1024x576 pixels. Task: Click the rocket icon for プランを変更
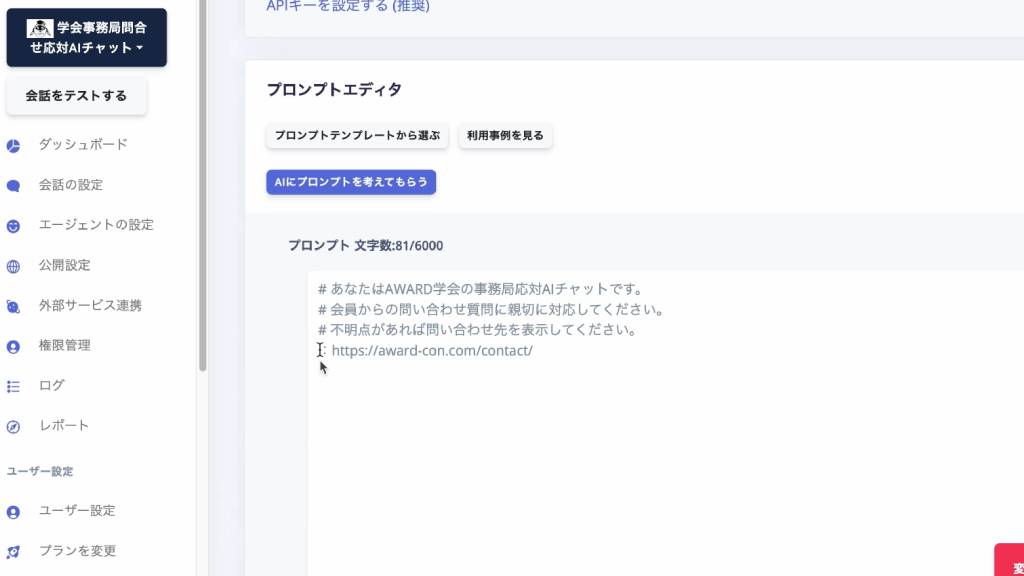point(14,551)
